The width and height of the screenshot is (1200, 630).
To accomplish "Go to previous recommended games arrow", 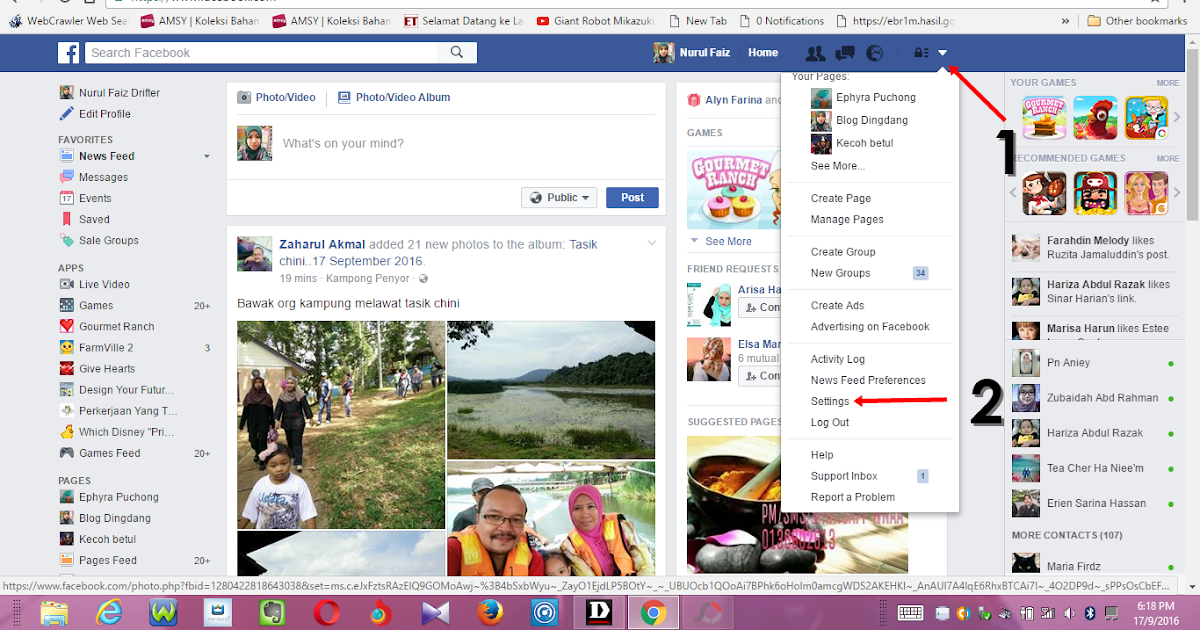I will [1013, 193].
